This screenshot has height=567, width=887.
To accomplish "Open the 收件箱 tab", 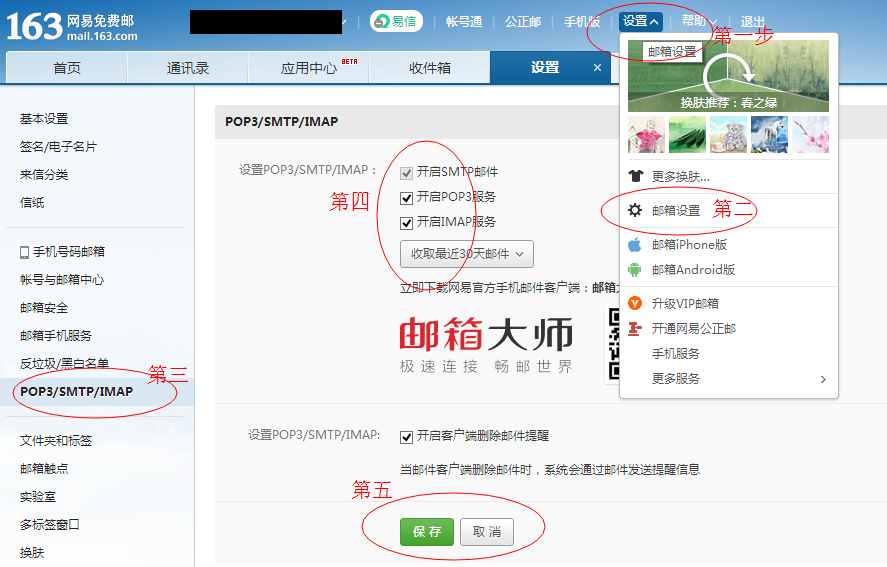I will 430,68.
